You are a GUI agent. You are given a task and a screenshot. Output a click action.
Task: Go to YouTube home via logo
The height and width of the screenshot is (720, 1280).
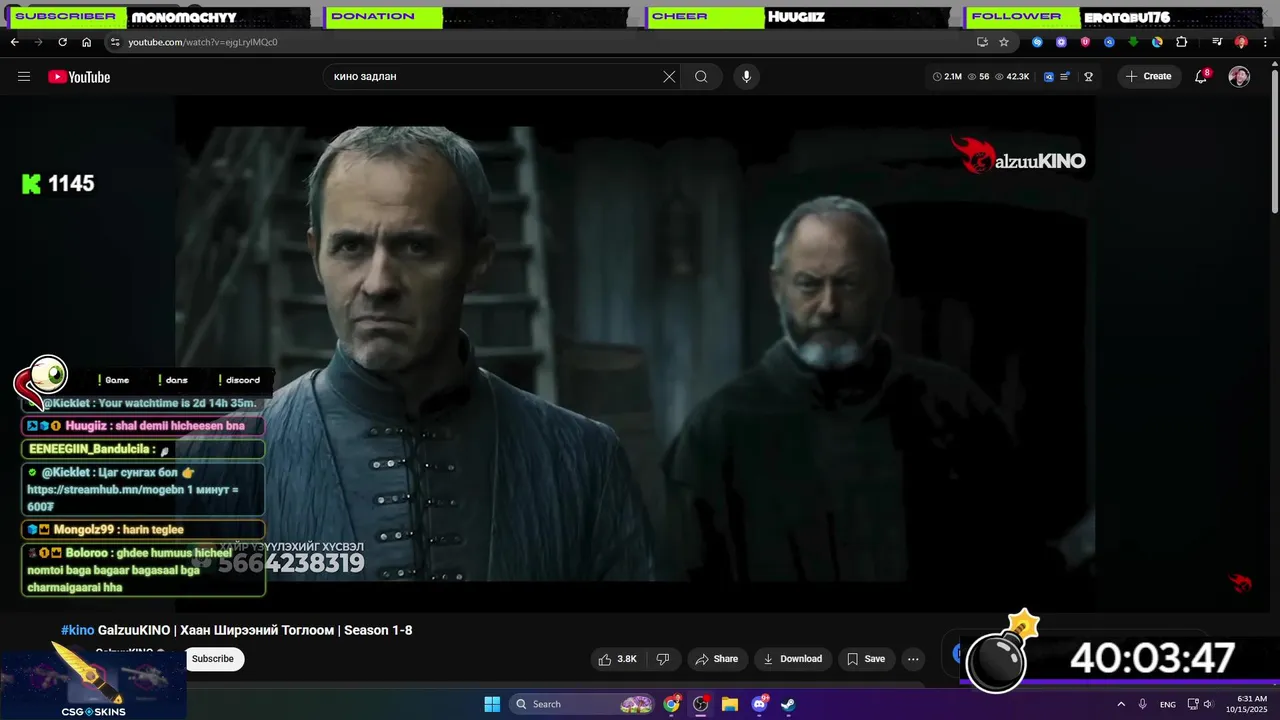pos(79,77)
